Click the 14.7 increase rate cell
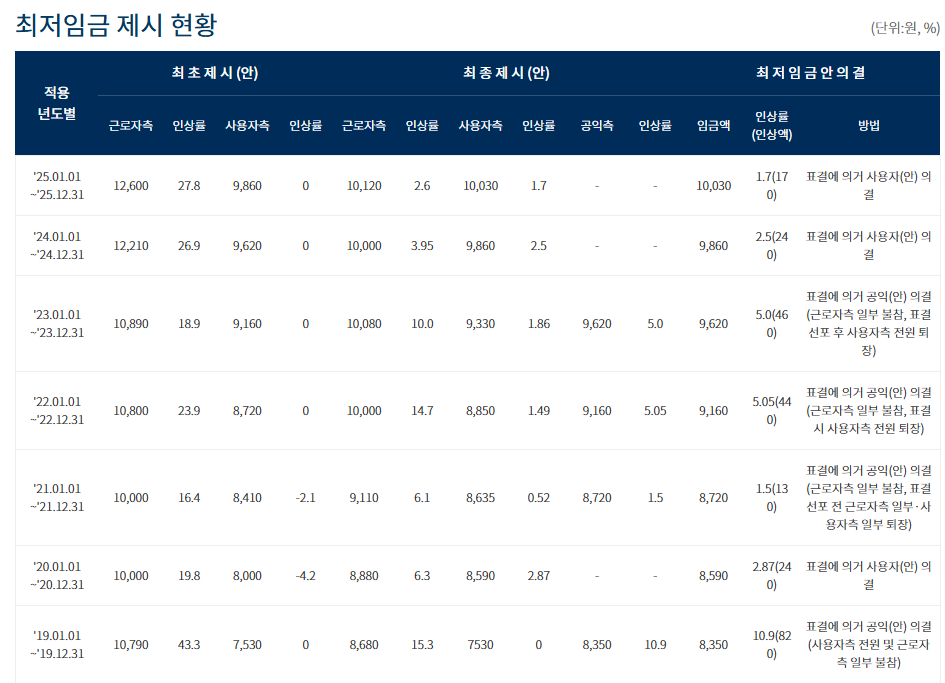The width and height of the screenshot is (945, 683). point(422,411)
